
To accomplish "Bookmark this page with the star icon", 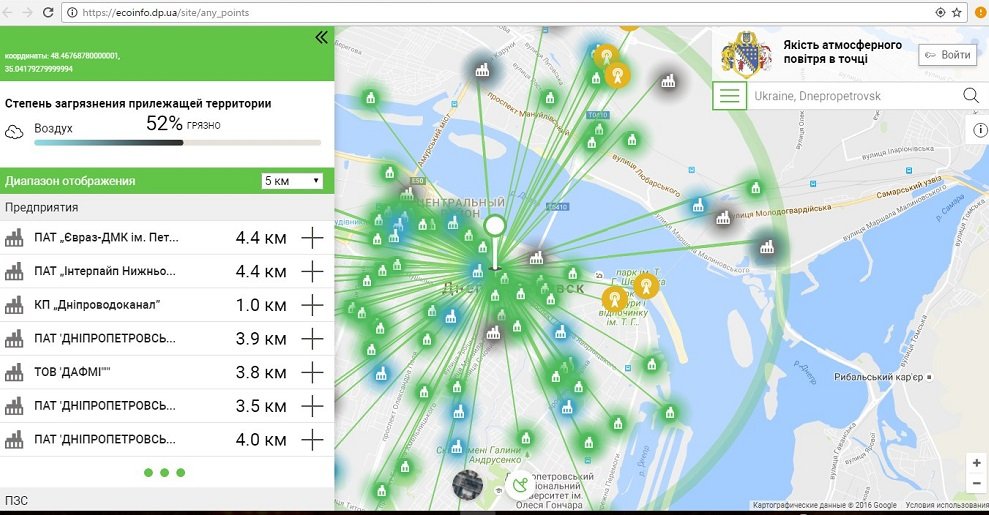I will (x=957, y=12).
